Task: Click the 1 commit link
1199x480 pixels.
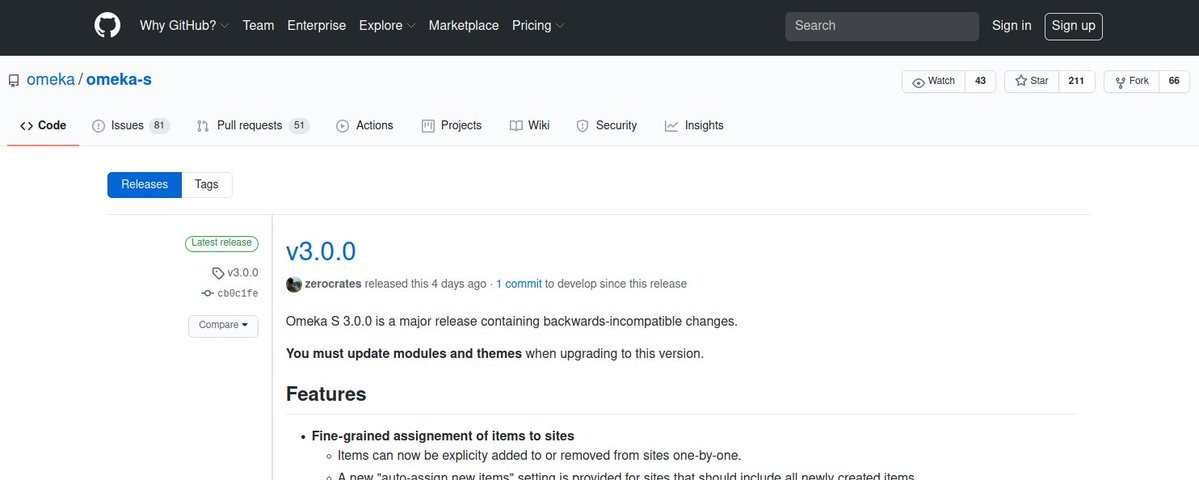Action: (519, 284)
